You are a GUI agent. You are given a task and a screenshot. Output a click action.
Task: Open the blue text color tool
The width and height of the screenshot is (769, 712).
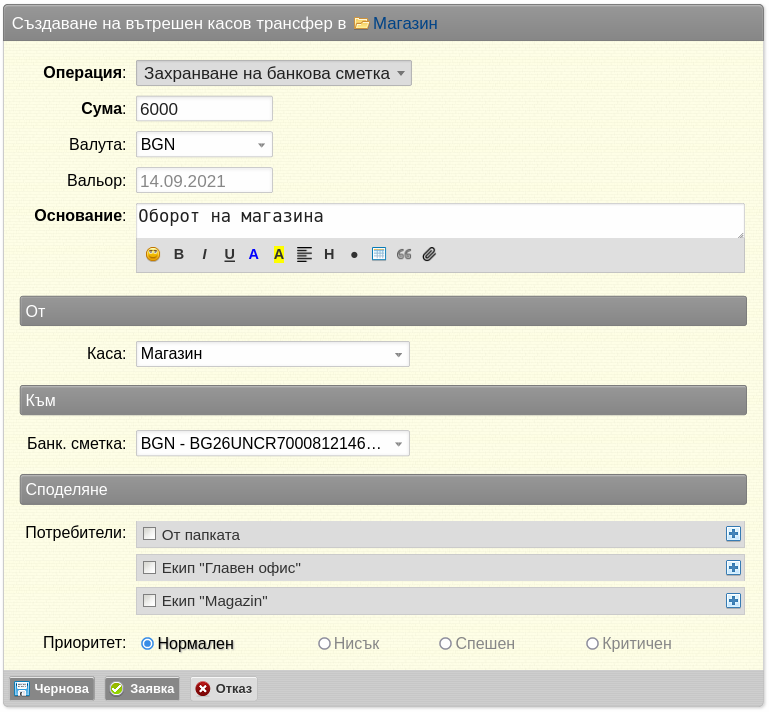pos(254,254)
